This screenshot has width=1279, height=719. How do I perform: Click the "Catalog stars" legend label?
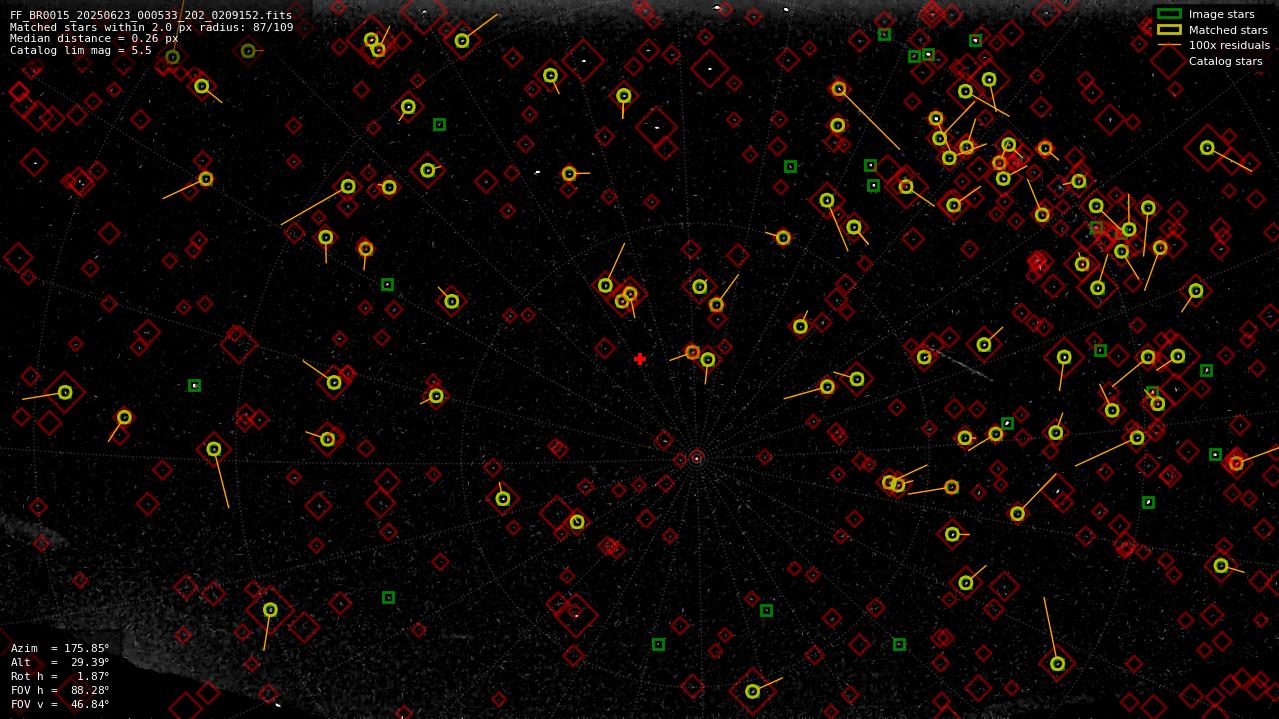[x=1225, y=61]
